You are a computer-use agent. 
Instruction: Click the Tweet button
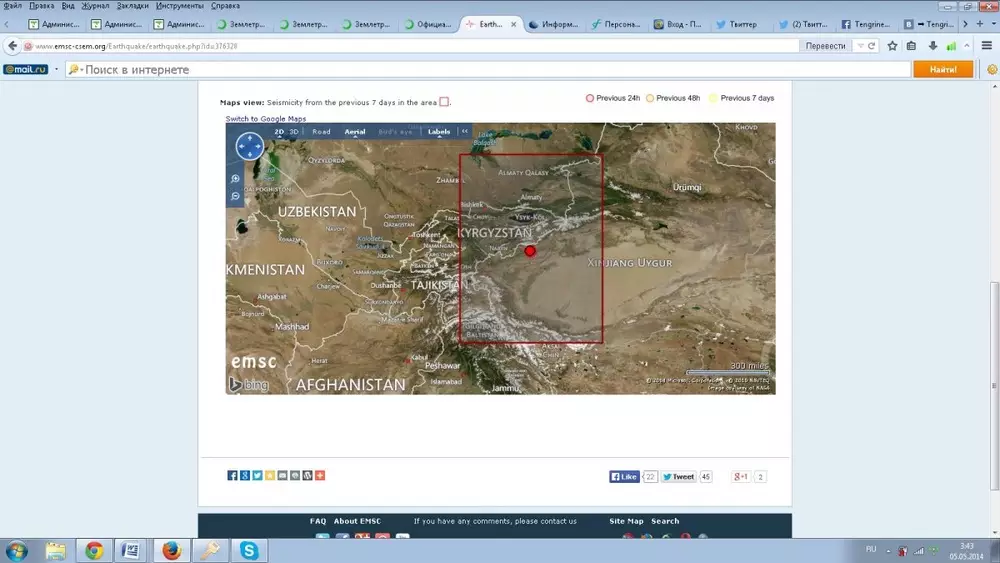click(x=678, y=477)
